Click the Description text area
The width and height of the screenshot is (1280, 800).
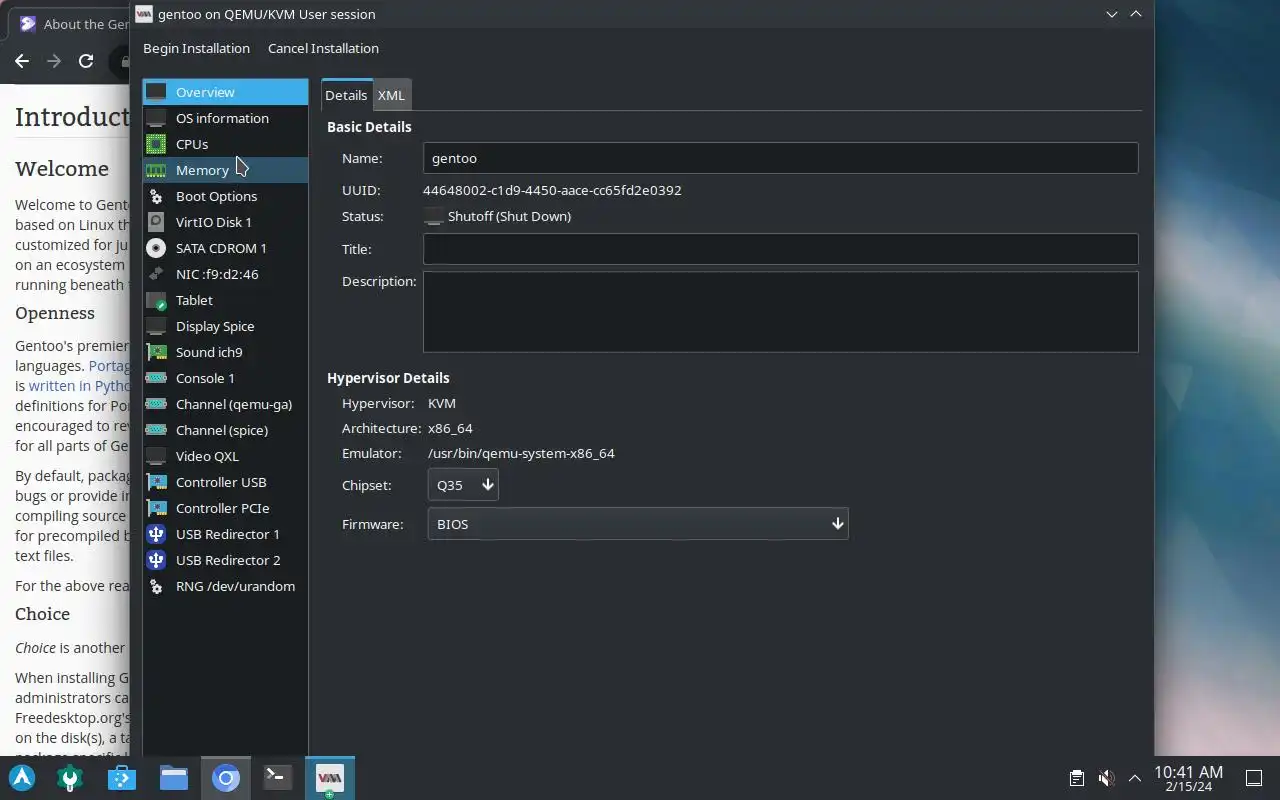(x=780, y=312)
